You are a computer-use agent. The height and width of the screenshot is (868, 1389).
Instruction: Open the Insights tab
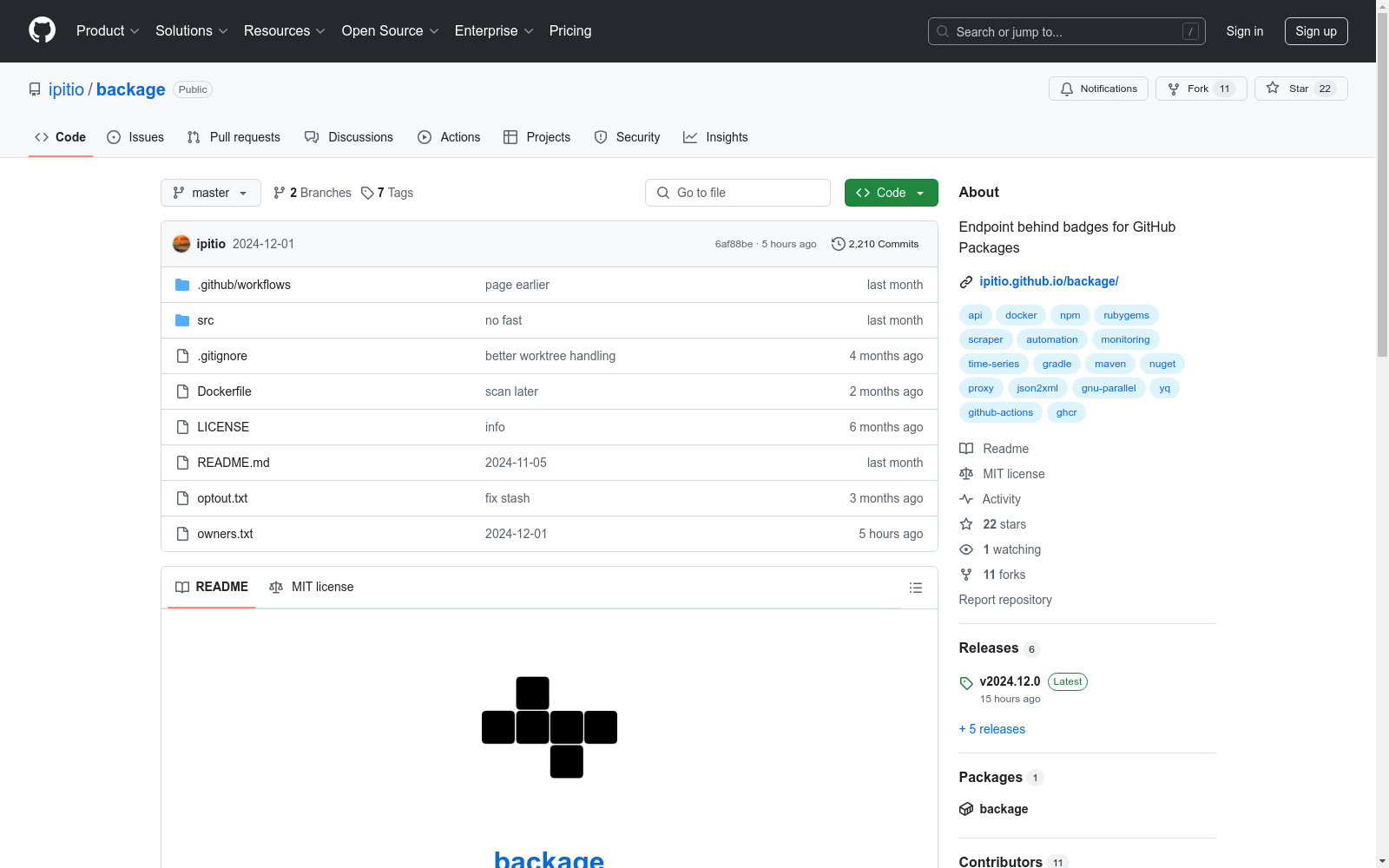[715, 137]
